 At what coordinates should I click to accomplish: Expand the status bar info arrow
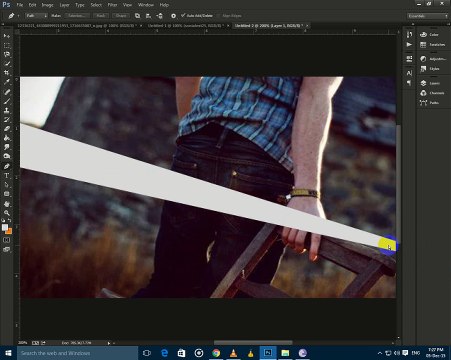pyautogui.click(x=109, y=343)
